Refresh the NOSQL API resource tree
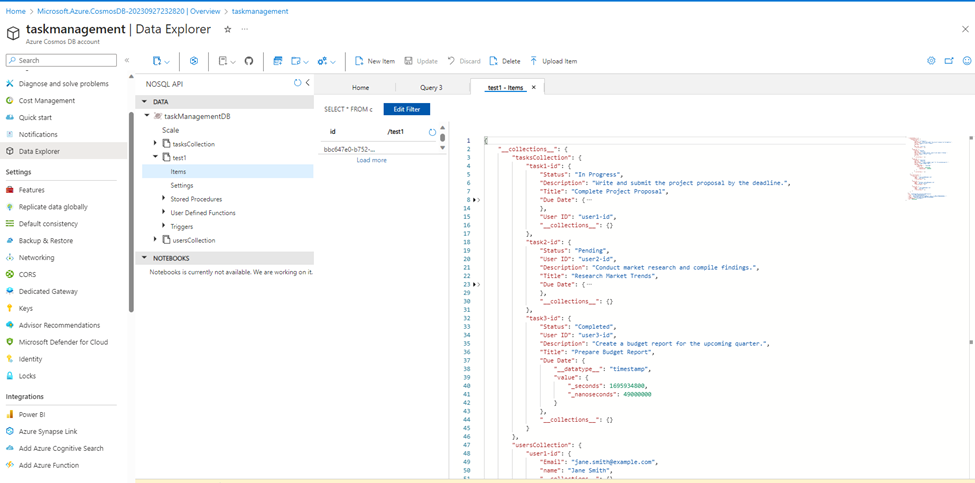 pyautogui.click(x=297, y=83)
